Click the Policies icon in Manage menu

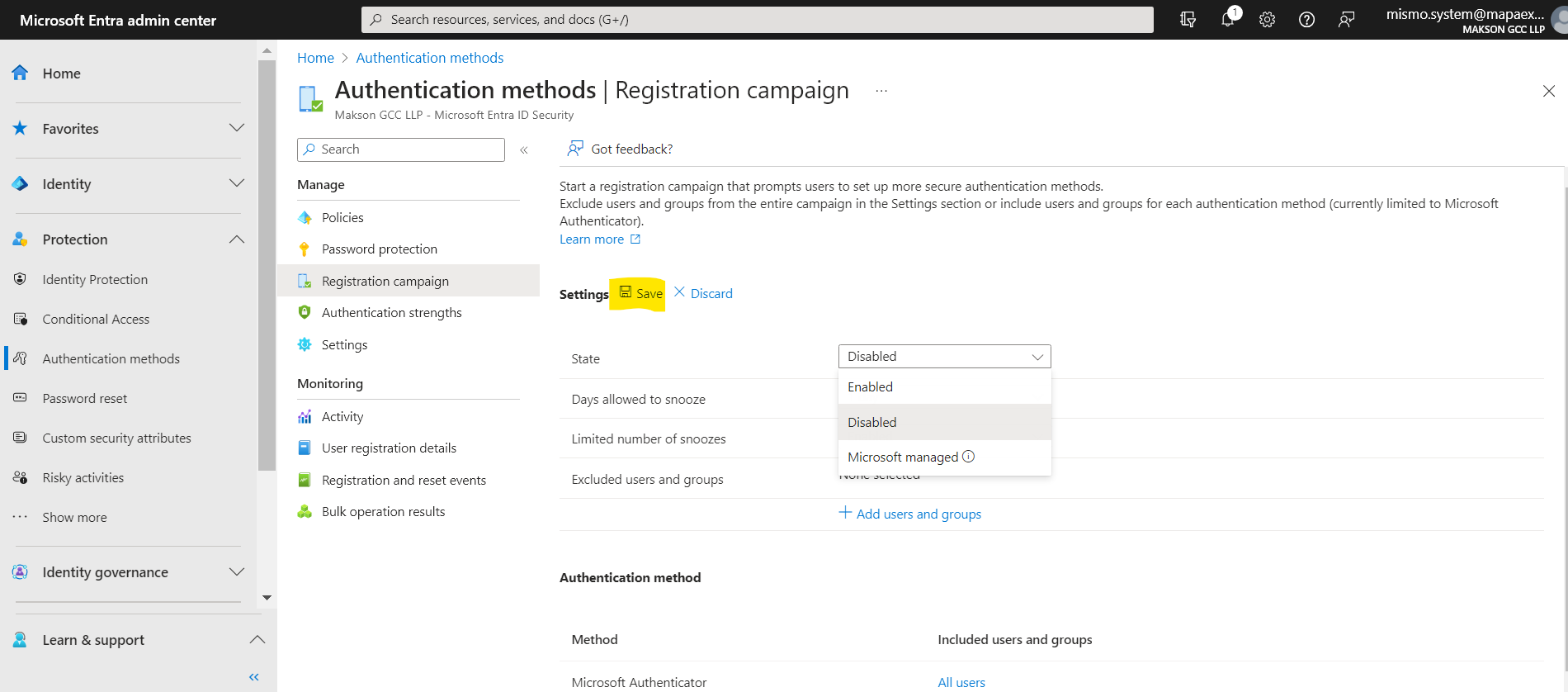click(305, 217)
